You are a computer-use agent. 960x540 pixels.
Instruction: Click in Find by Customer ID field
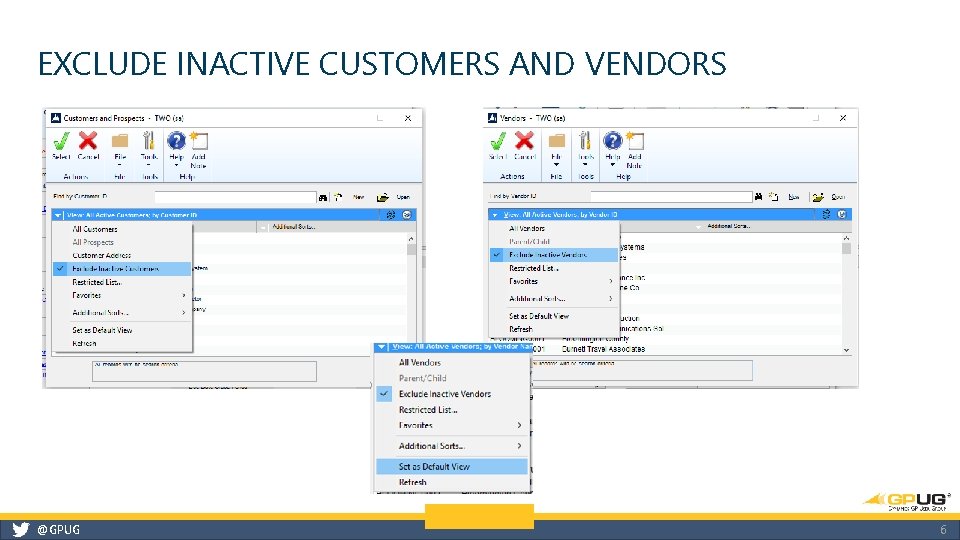click(x=236, y=197)
